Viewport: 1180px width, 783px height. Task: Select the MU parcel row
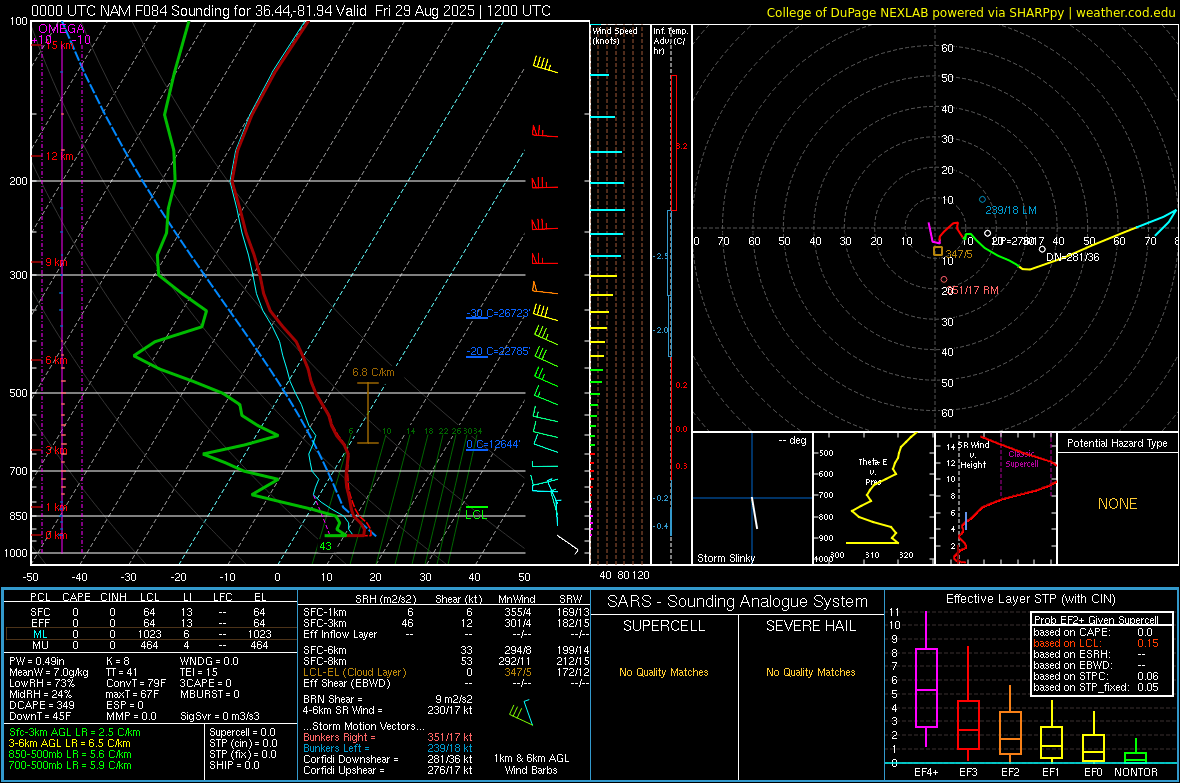coord(149,645)
